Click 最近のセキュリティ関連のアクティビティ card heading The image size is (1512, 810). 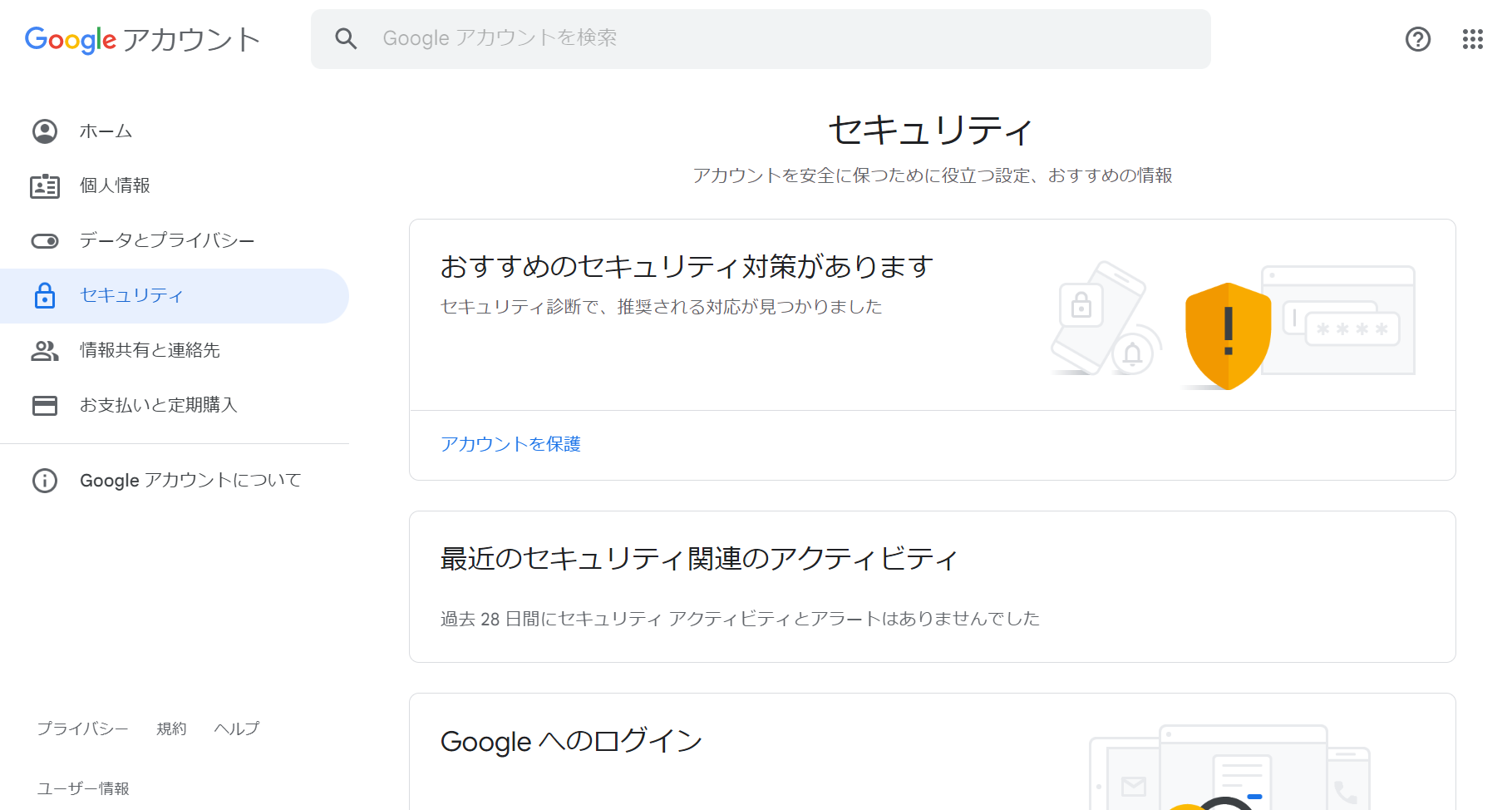click(x=699, y=558)
